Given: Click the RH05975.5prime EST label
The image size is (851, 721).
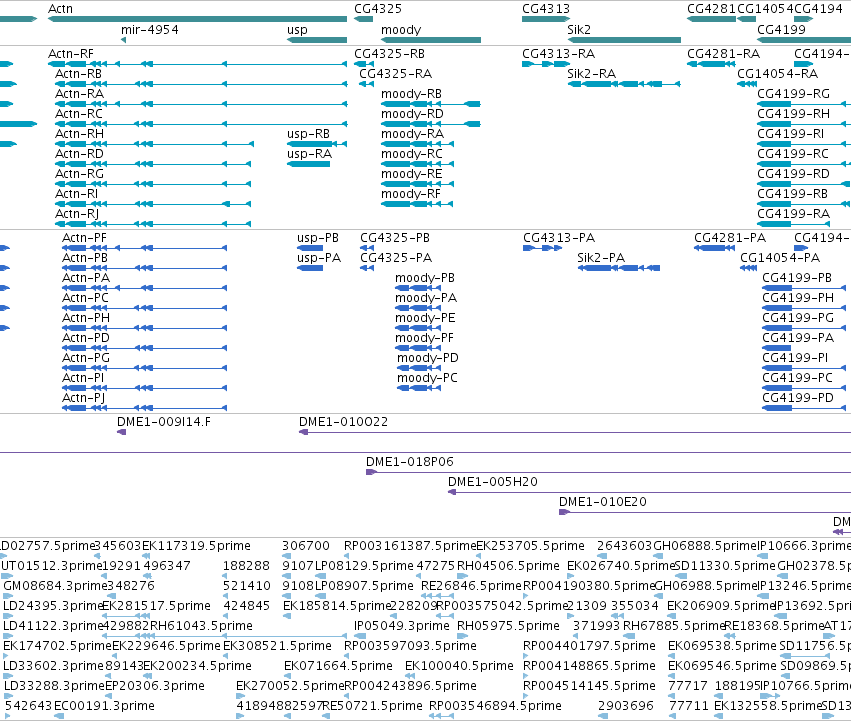Looking at the screenshot, I should point(508,626).
